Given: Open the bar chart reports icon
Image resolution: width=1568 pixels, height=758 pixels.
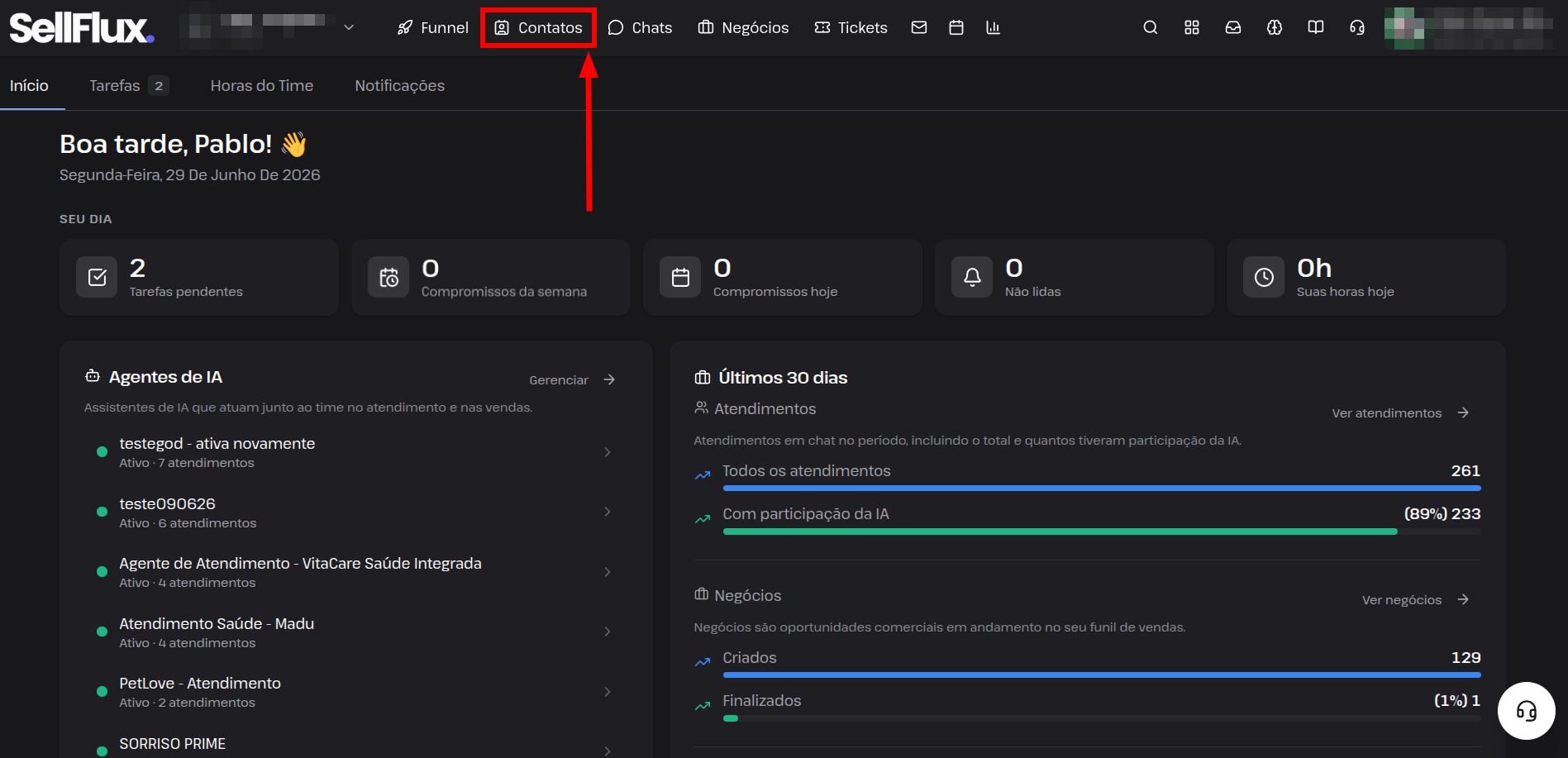Looking at the screenshot, I should point(993,27).
